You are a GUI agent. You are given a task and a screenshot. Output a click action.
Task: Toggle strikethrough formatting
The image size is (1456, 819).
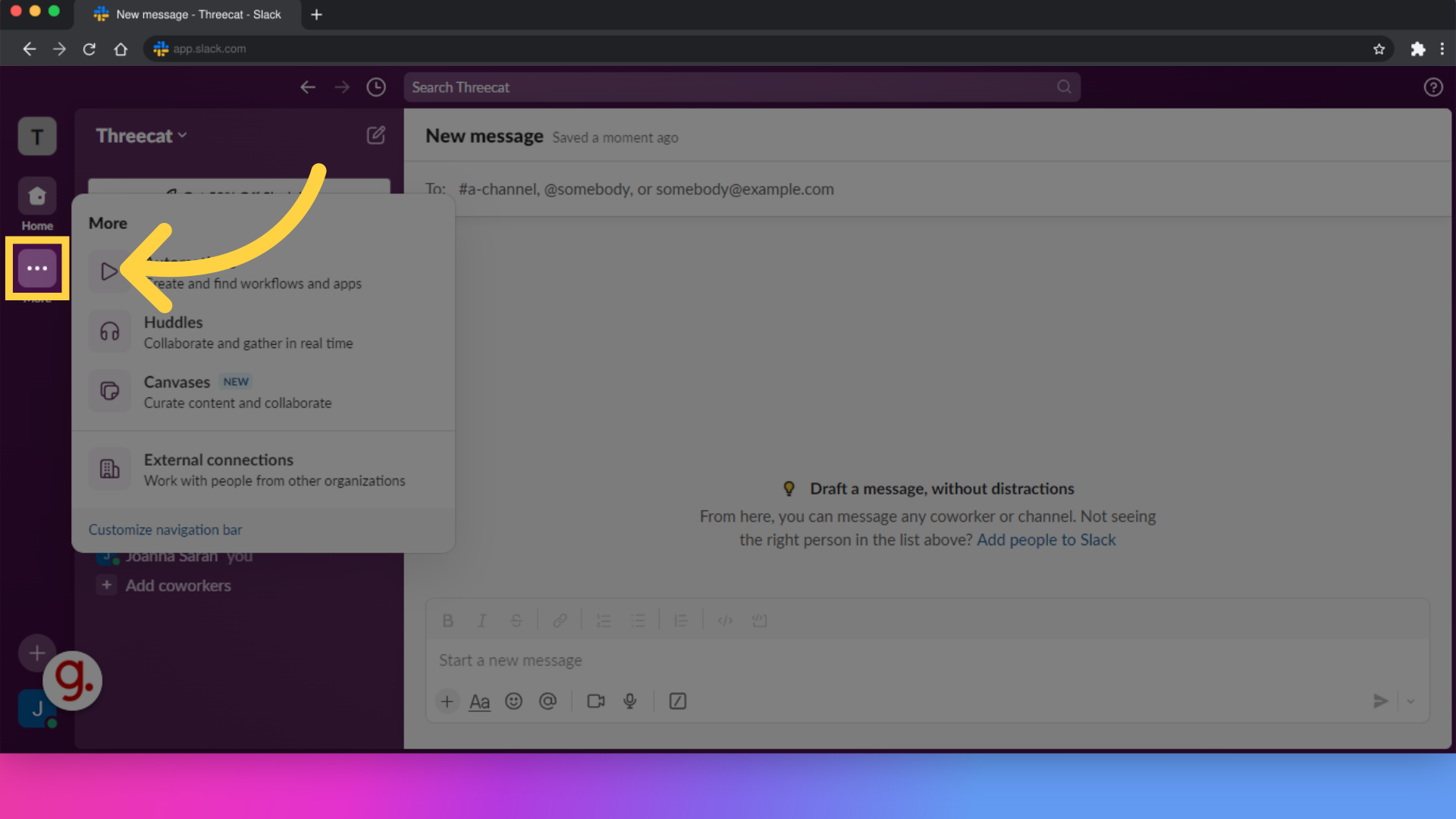pos(516,621)
